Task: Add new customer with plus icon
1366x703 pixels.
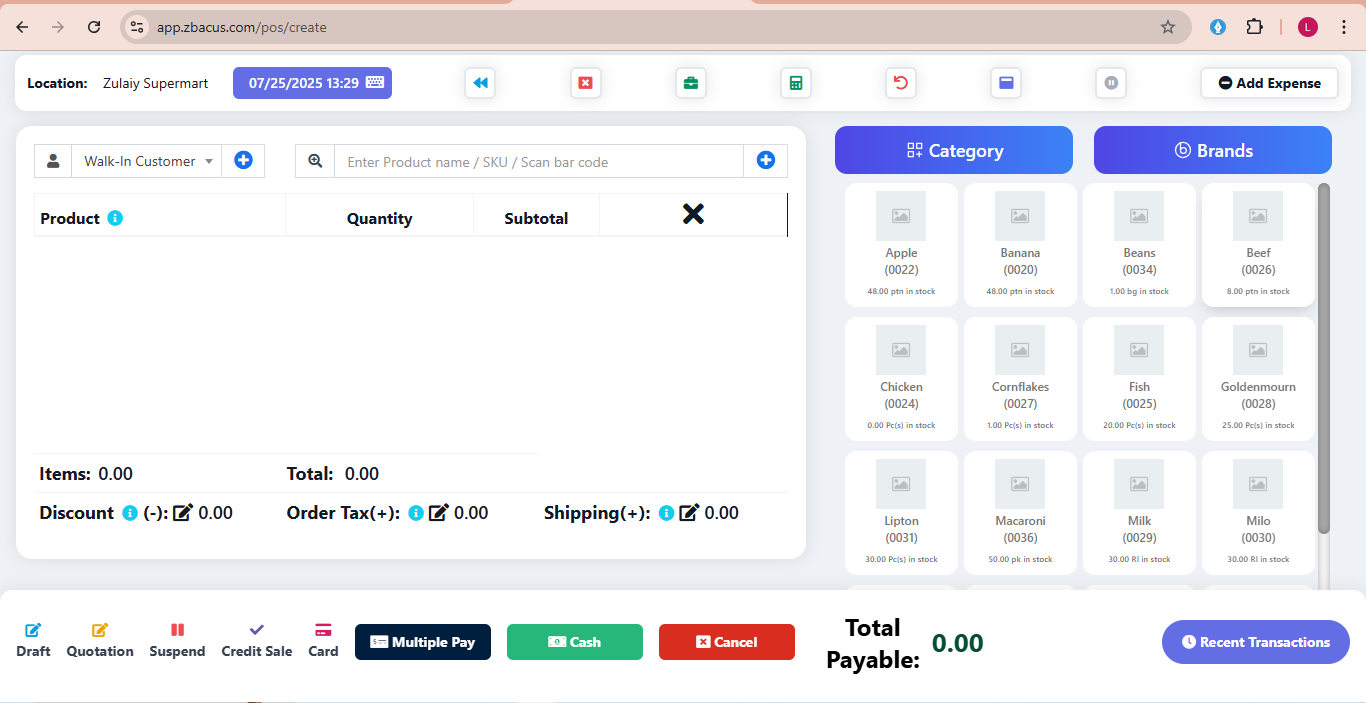Action: pyautogui.click(x=243, y=160)
